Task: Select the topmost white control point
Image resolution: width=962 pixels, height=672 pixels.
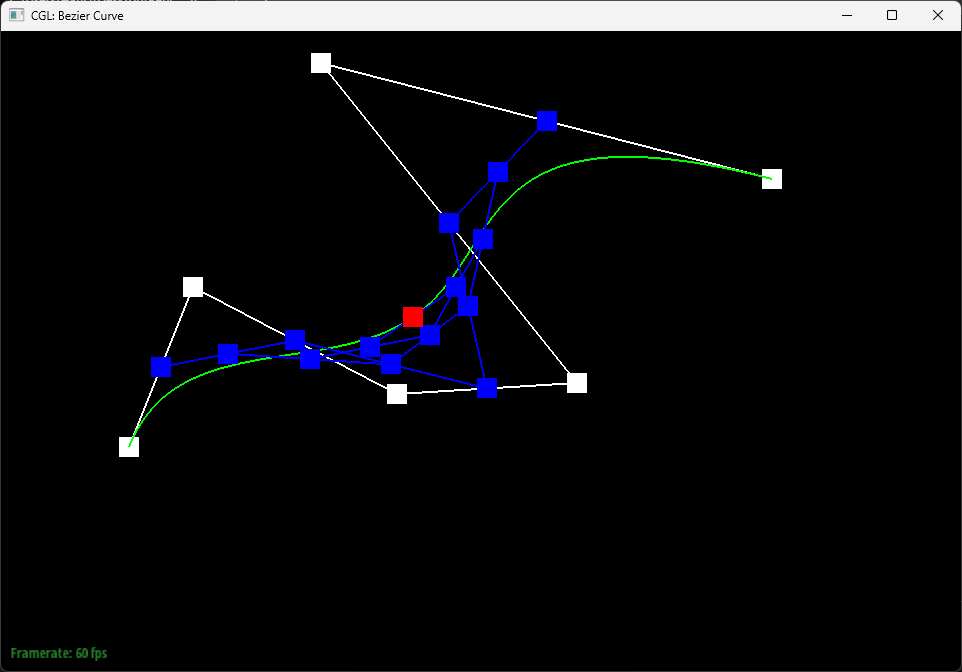Action: coord(321,63)
